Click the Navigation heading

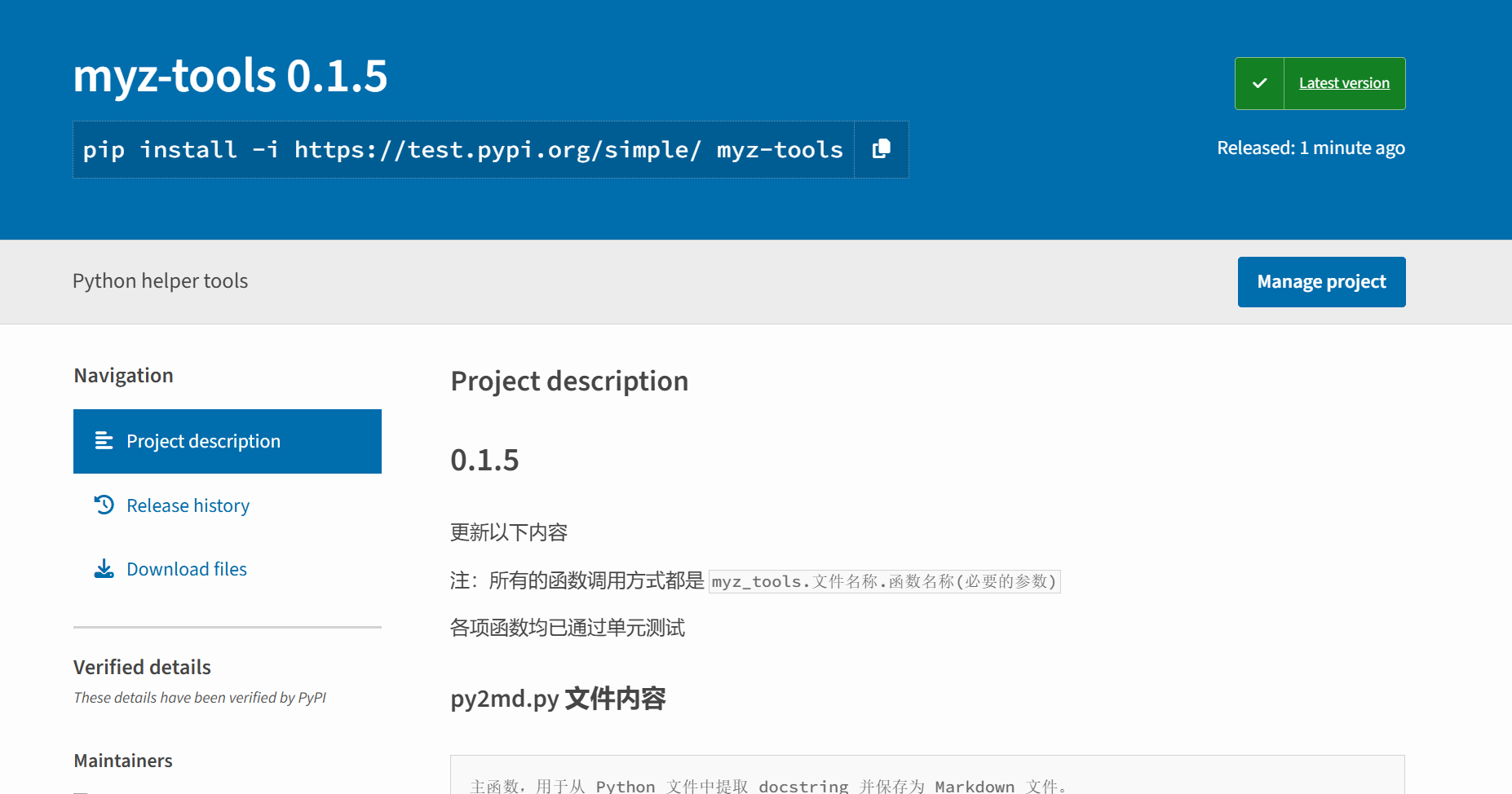pyautogui.click(x=123, y=375)
